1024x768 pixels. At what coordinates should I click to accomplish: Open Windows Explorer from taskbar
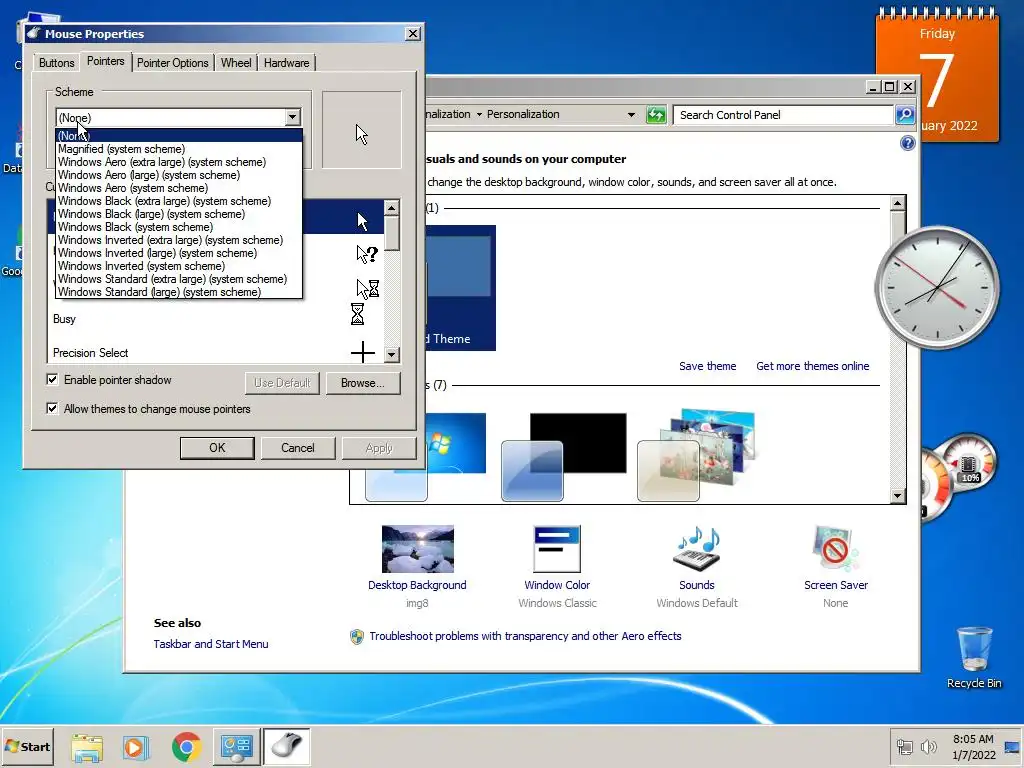pyautogui.click(x=87, y=747)
